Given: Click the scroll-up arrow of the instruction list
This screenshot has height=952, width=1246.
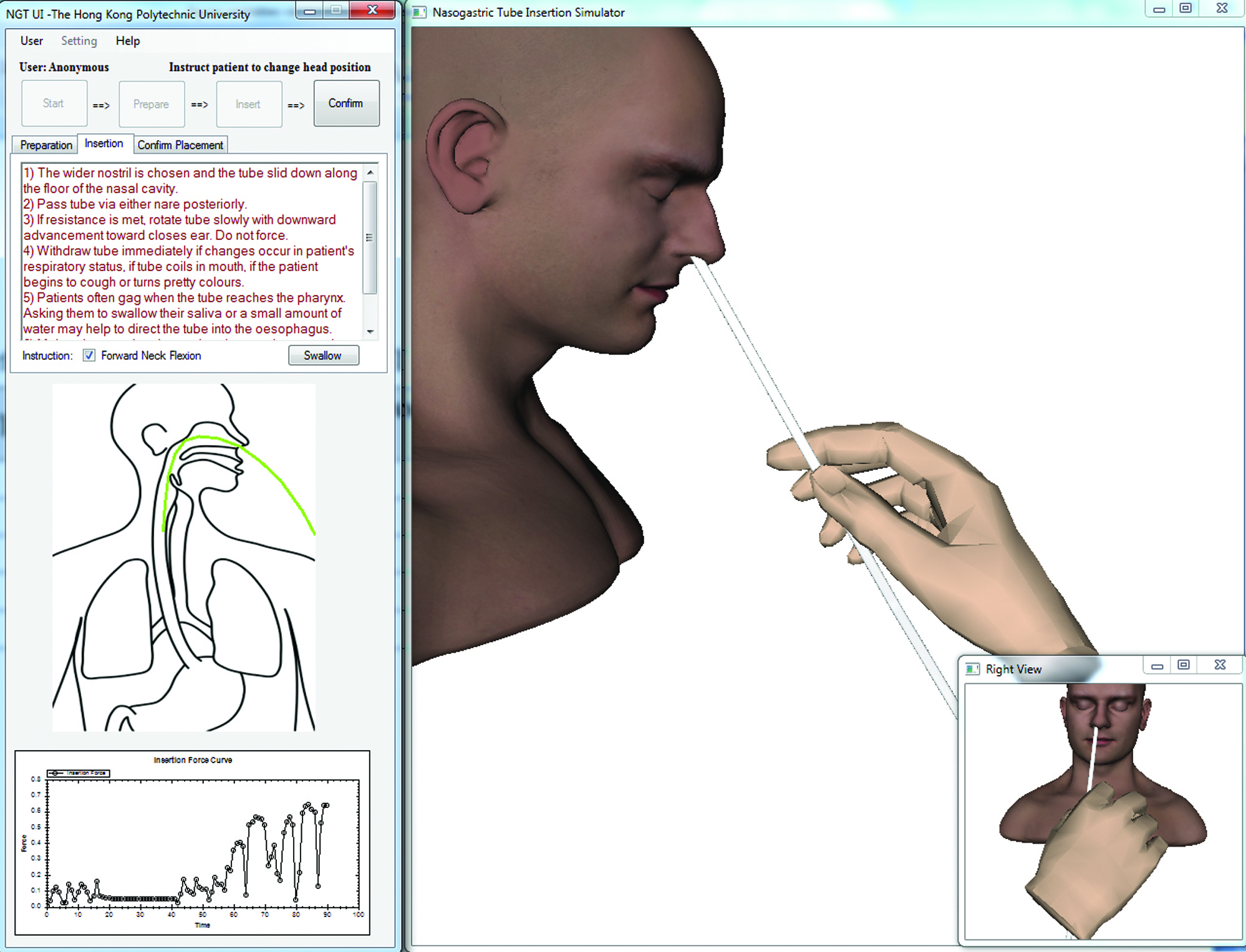Looking at the screenshot, I should point(370,173).
